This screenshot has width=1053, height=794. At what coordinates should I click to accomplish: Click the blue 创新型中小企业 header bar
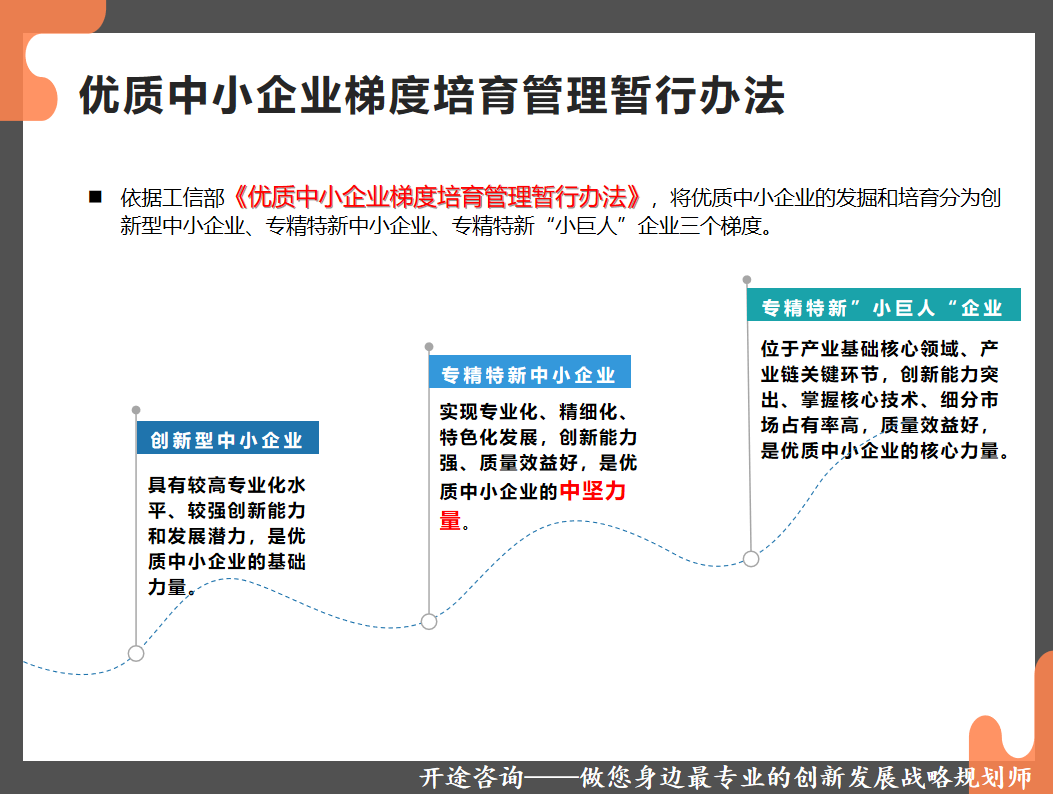227,438
